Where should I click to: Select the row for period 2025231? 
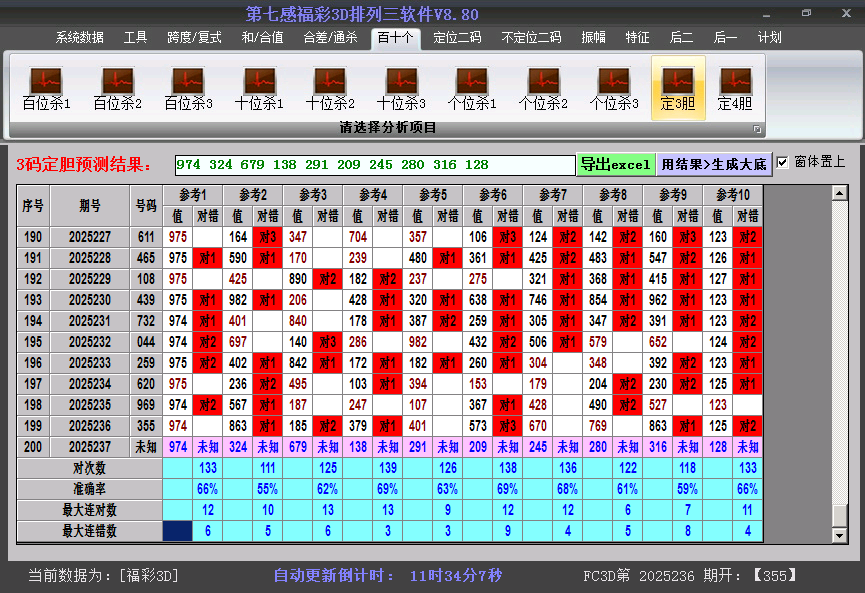click(x=90, y=321)
